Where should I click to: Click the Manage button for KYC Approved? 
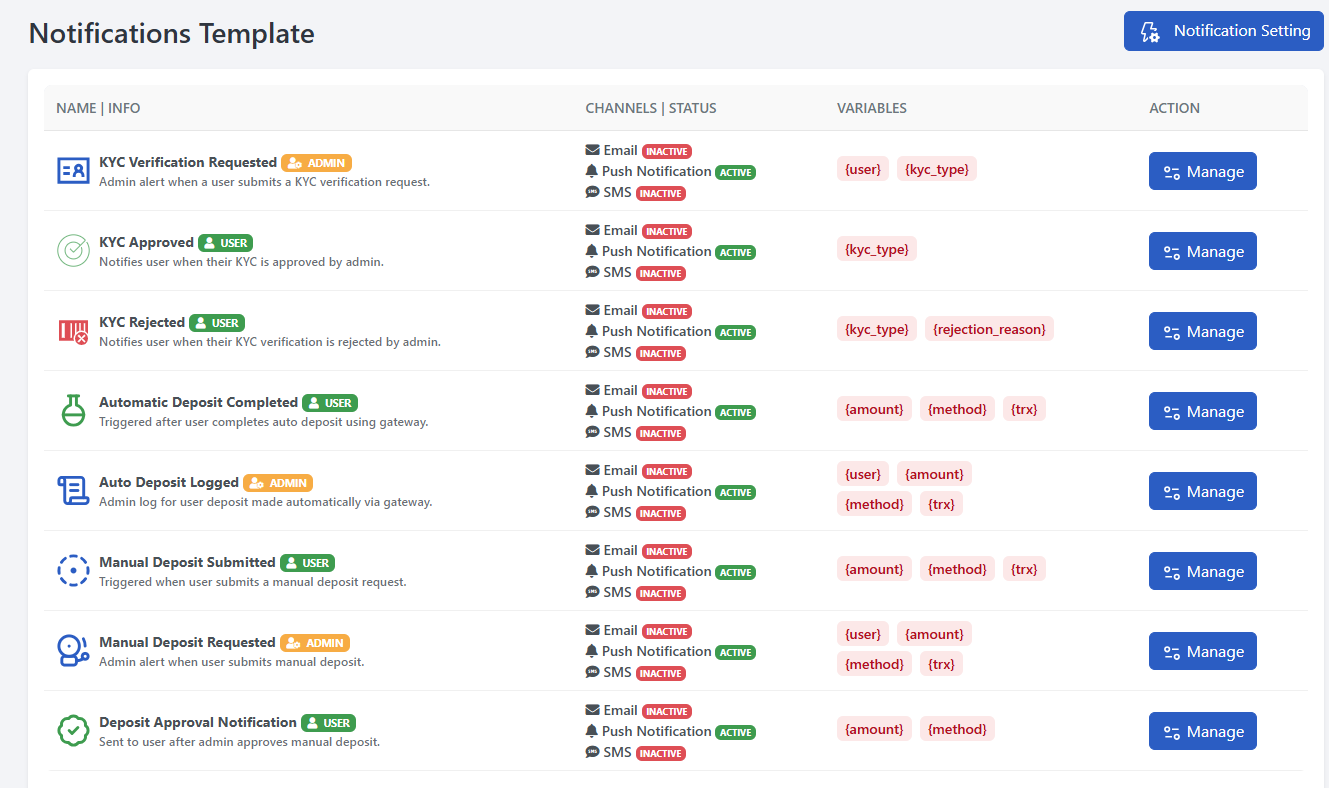(x=1202, y=251)
